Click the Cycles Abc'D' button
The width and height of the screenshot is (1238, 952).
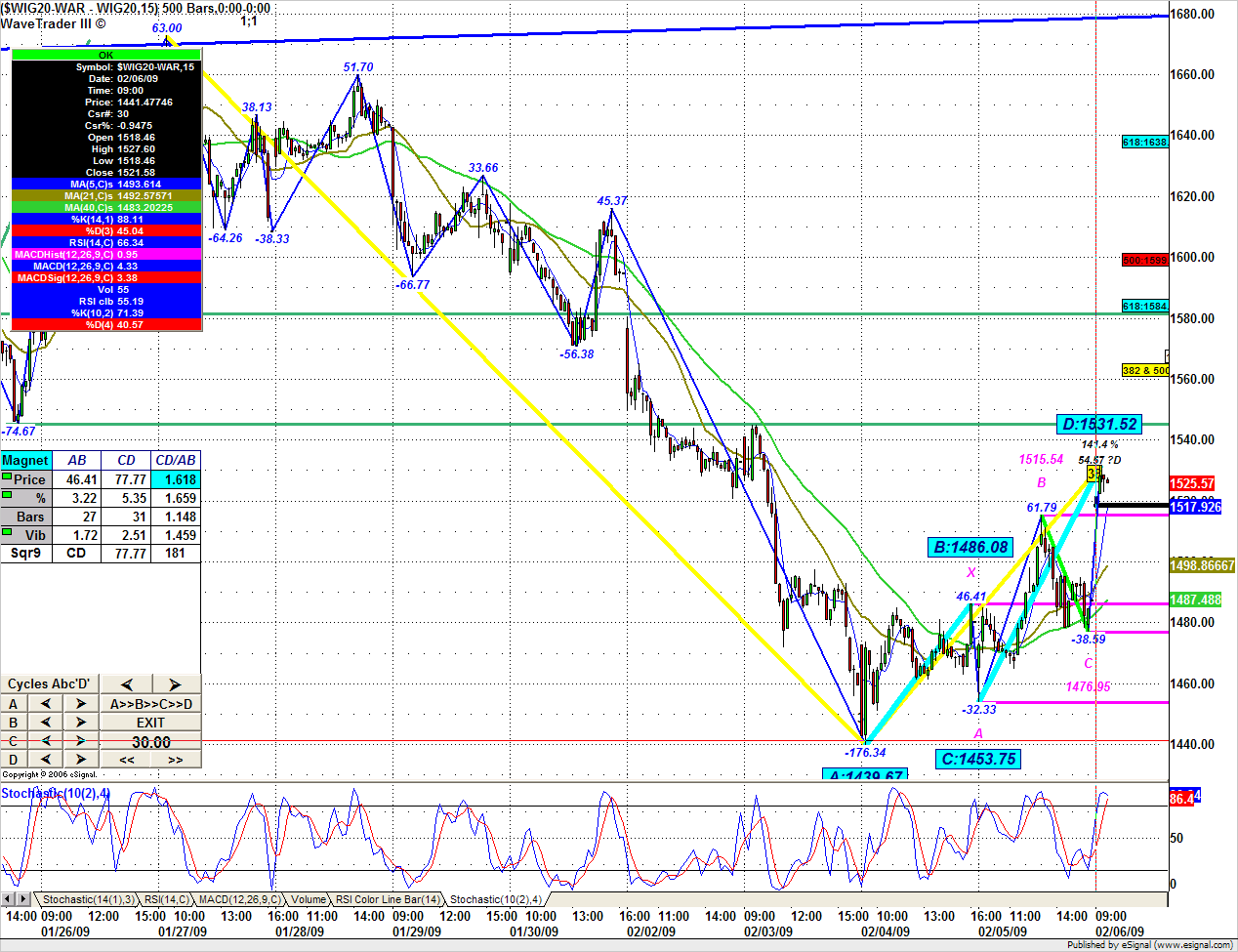click(x=50, y=684)
